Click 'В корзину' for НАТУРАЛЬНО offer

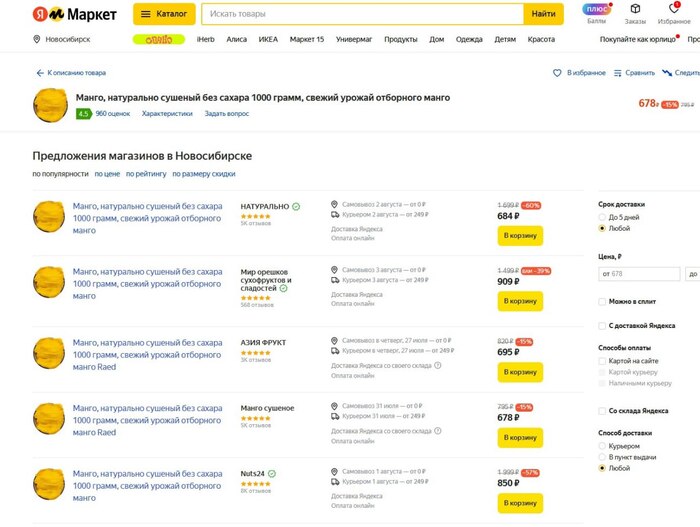point(520,236)
